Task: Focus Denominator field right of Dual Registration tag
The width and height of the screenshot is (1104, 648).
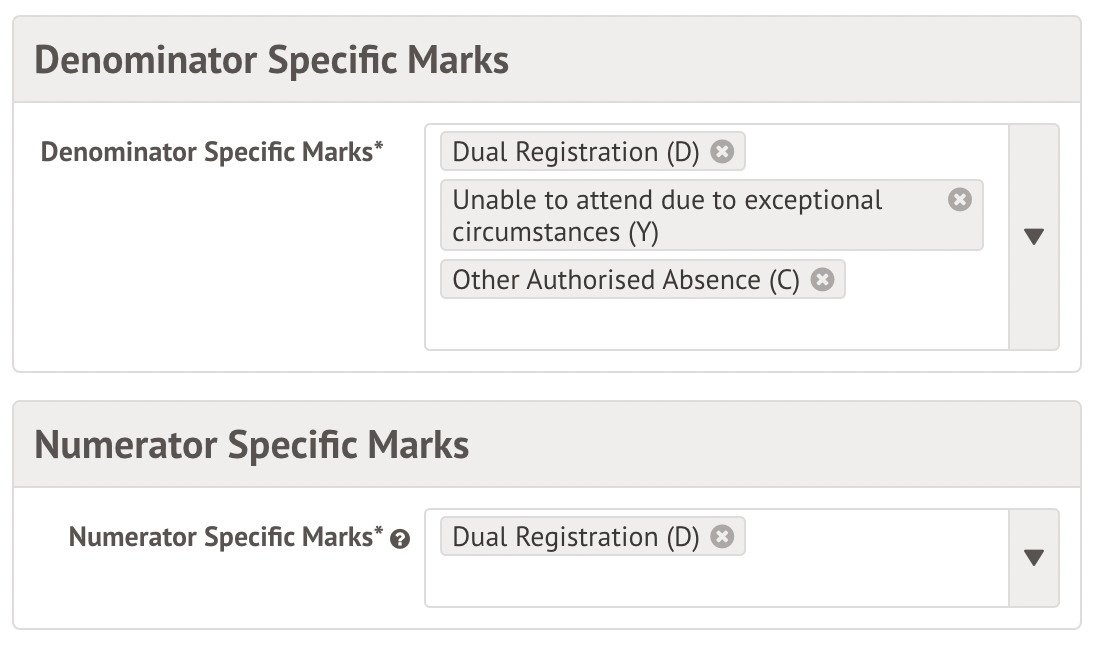Action: [870, 152]
